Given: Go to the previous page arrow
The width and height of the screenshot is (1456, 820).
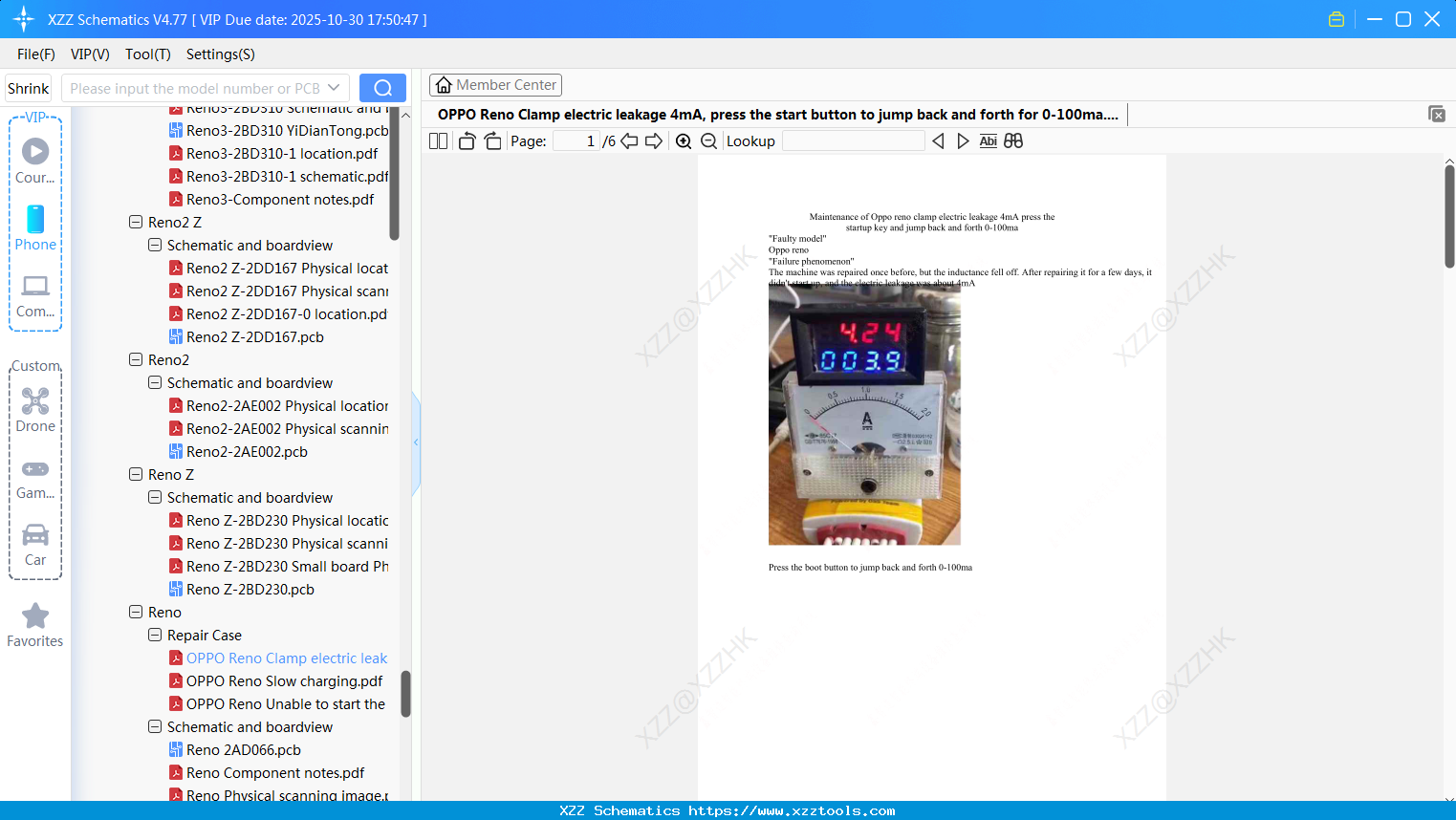Looking at the screenshot, I should (629, 141).
